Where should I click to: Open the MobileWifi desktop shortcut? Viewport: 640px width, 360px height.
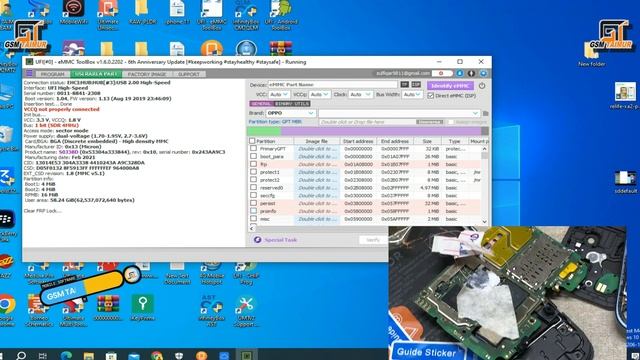pos(73,12)
